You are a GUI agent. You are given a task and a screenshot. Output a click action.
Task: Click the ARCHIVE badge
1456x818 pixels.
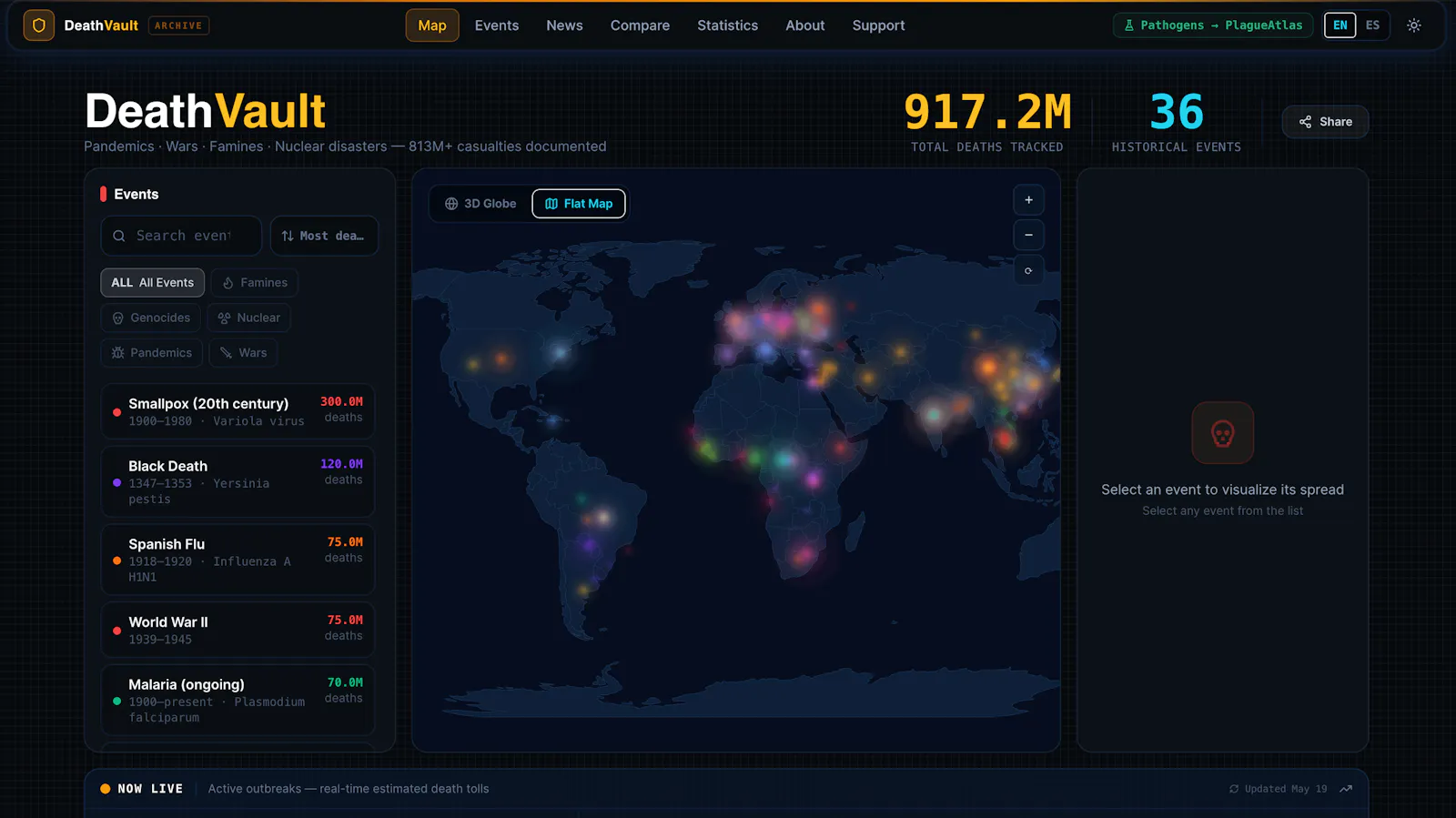(x=178, y=25)
